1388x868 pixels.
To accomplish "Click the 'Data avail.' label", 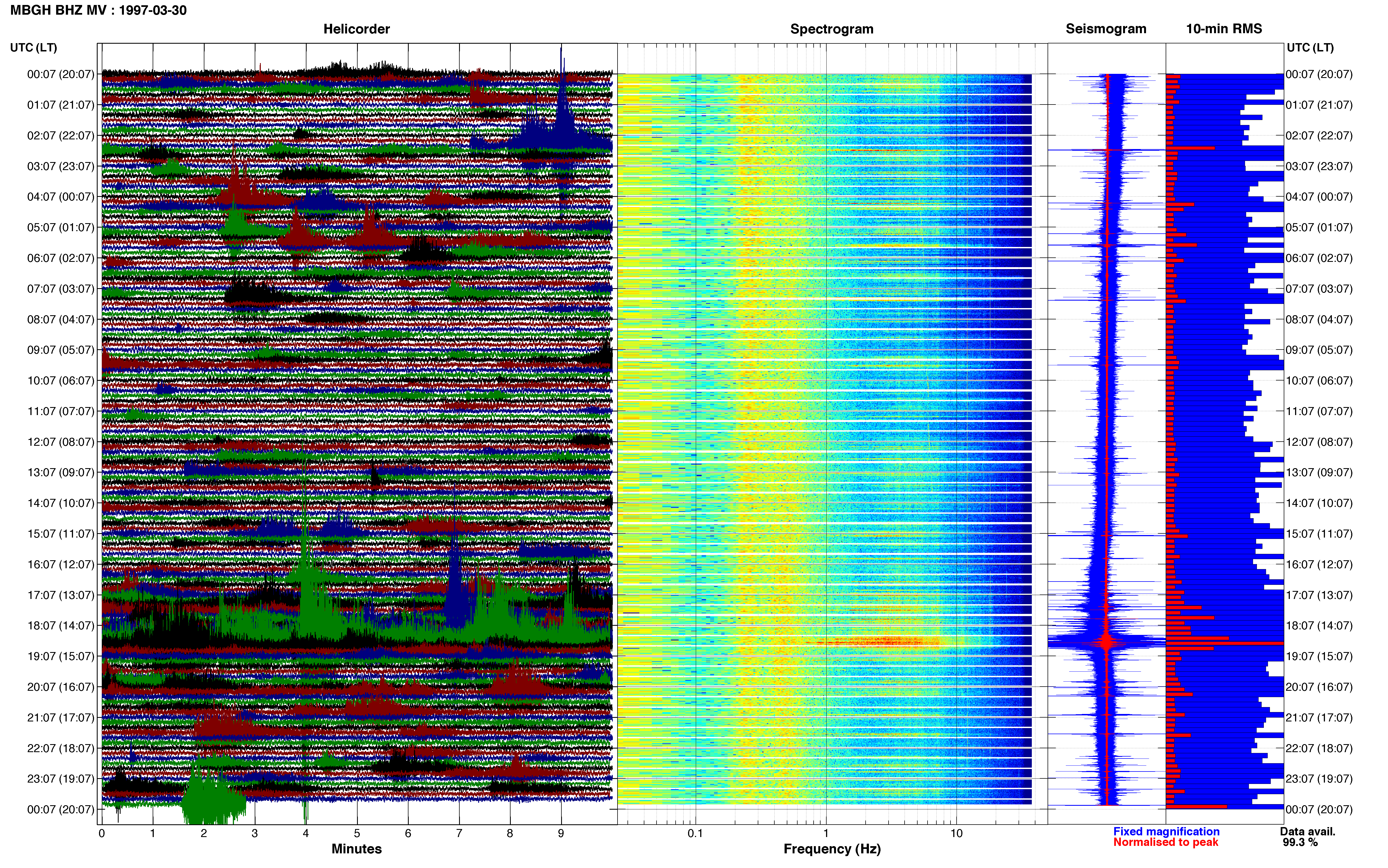I will click(x=1308, y=831).
